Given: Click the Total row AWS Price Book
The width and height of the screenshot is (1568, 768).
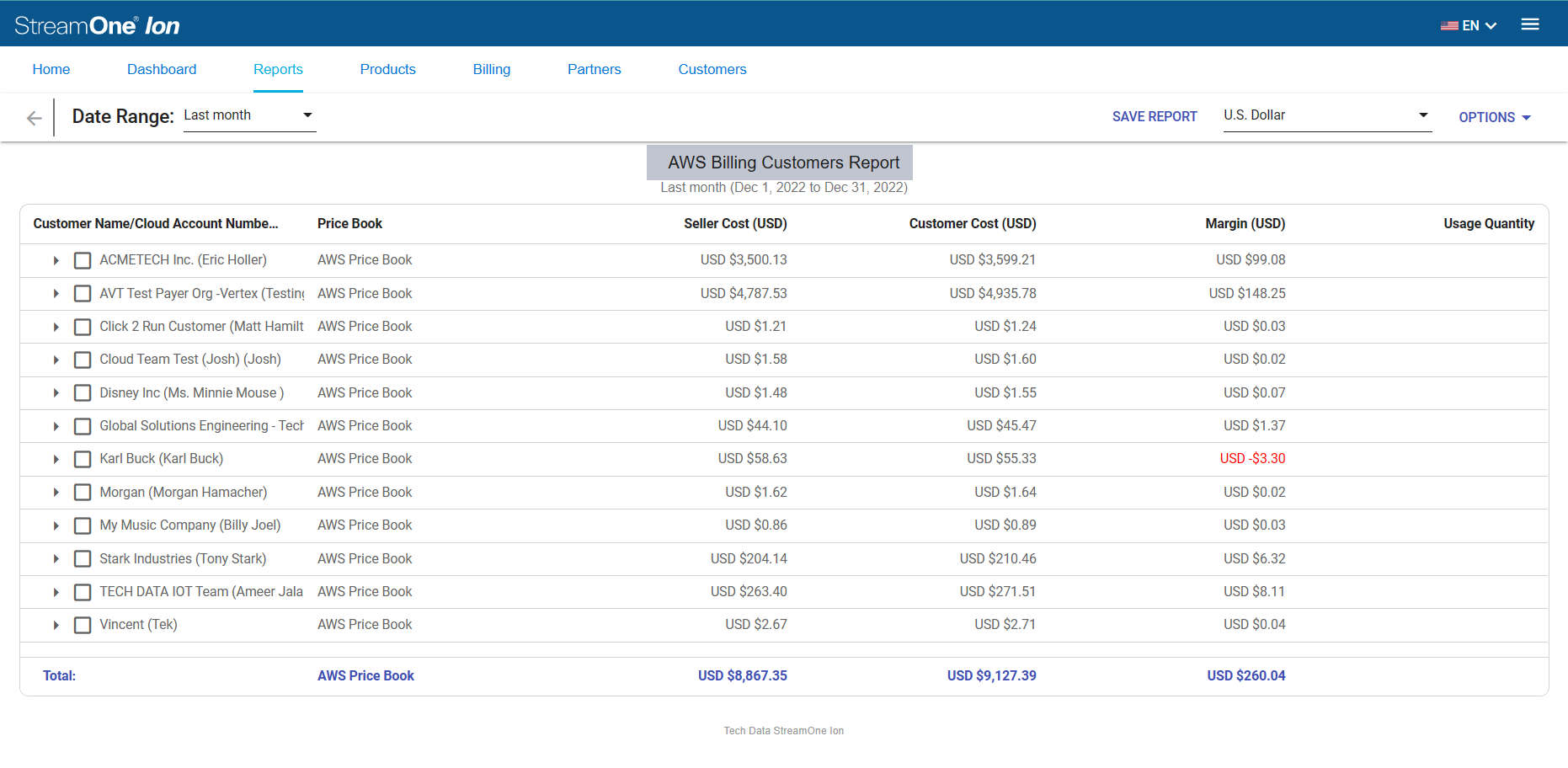Looking at the screenshot, I should pyautogui.click(x=365, y=676).
